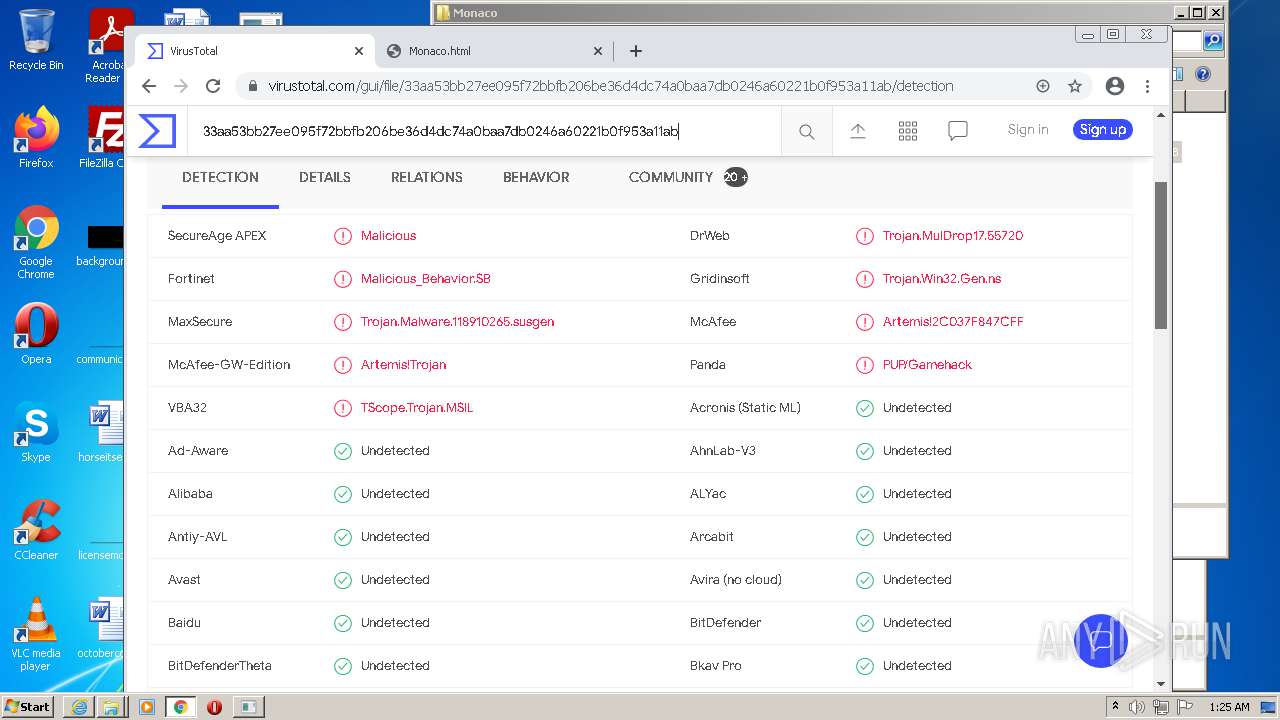The image size is (1280, 720).
Task: Click the Opera taskbar icon
Action: click(x=214, y=706)
